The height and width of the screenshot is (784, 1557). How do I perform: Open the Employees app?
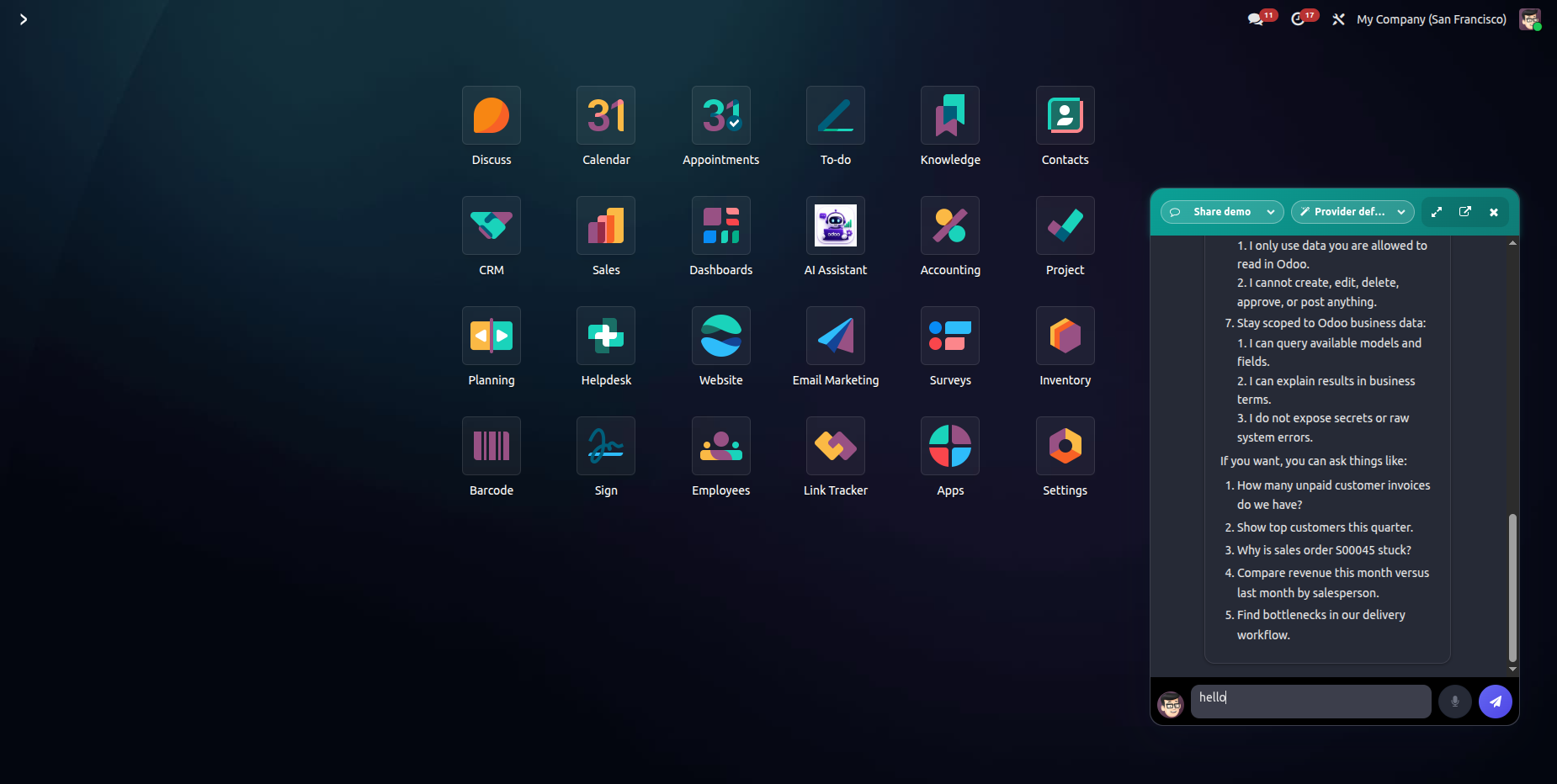click(x=721, y=446)
